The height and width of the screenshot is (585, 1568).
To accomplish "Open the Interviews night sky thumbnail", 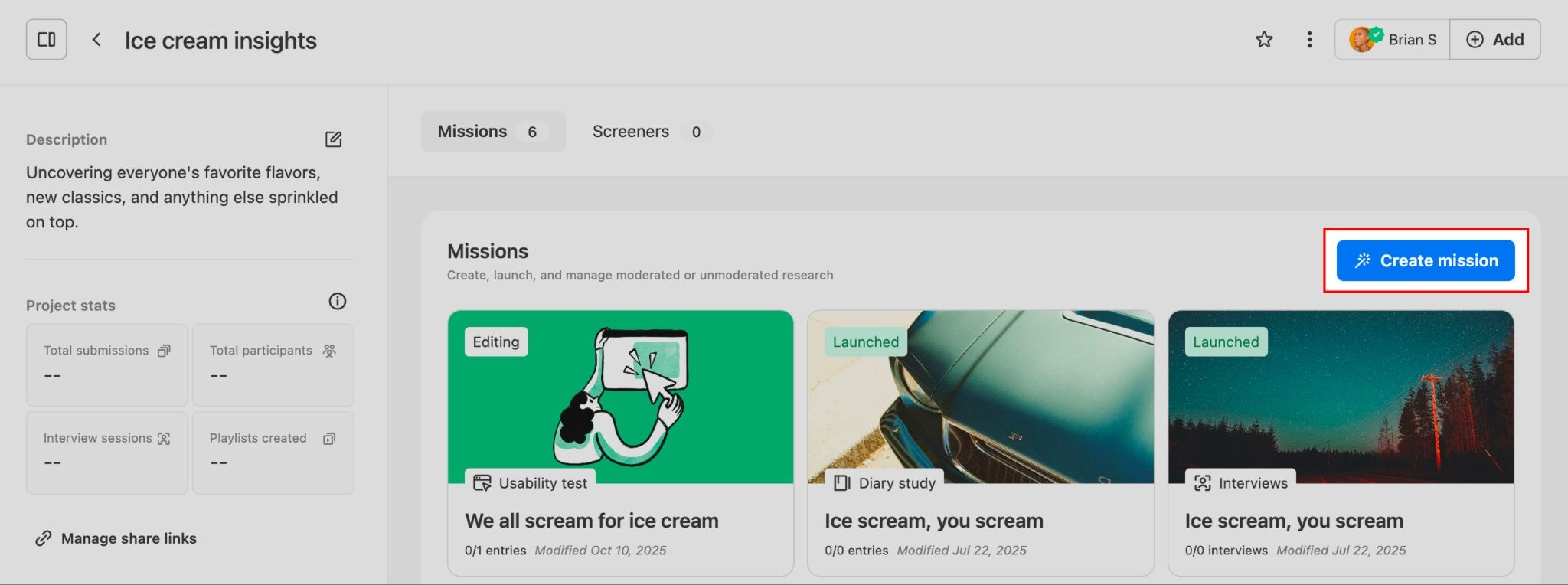I will [x=1341, y=397].
